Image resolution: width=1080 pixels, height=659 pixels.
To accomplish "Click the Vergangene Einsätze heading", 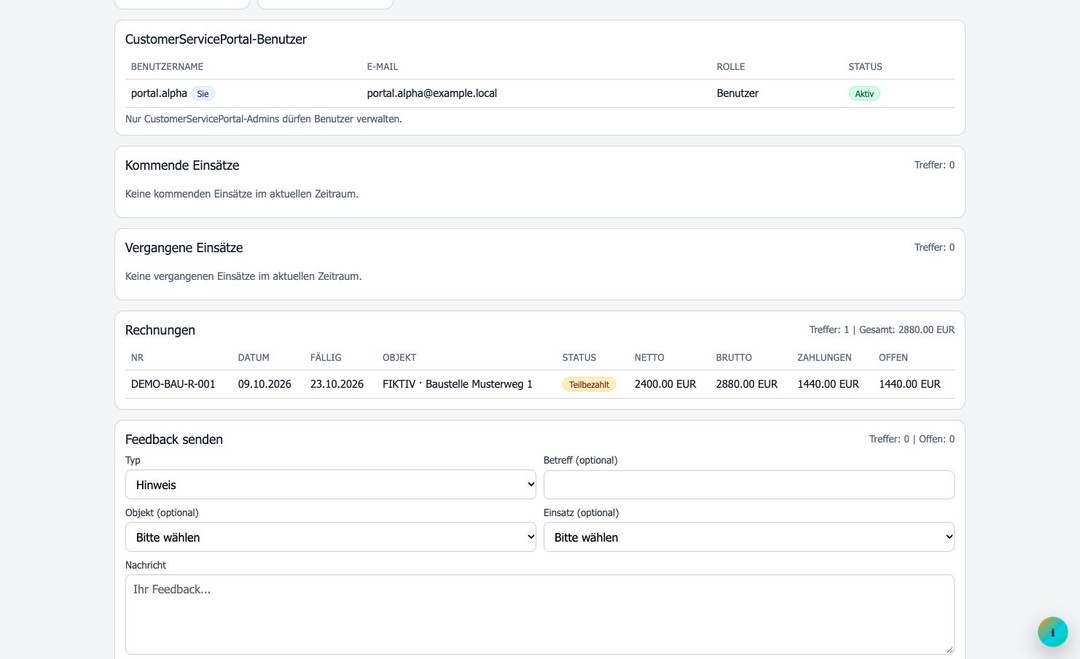I will [184, 248].
